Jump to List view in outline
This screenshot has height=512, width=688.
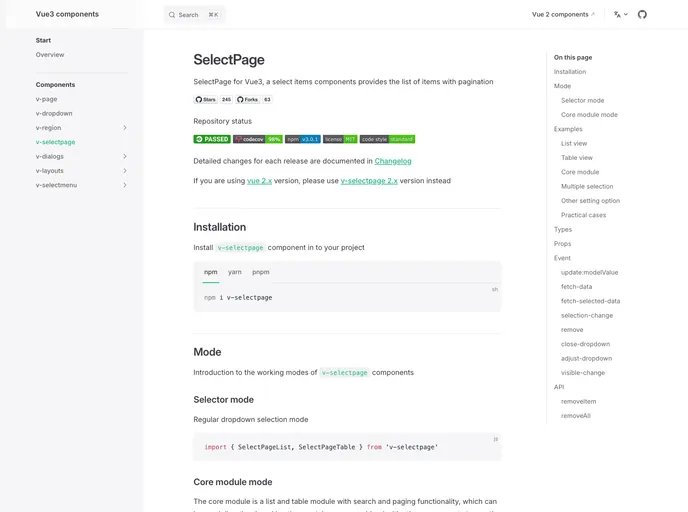tap(574, 143)
